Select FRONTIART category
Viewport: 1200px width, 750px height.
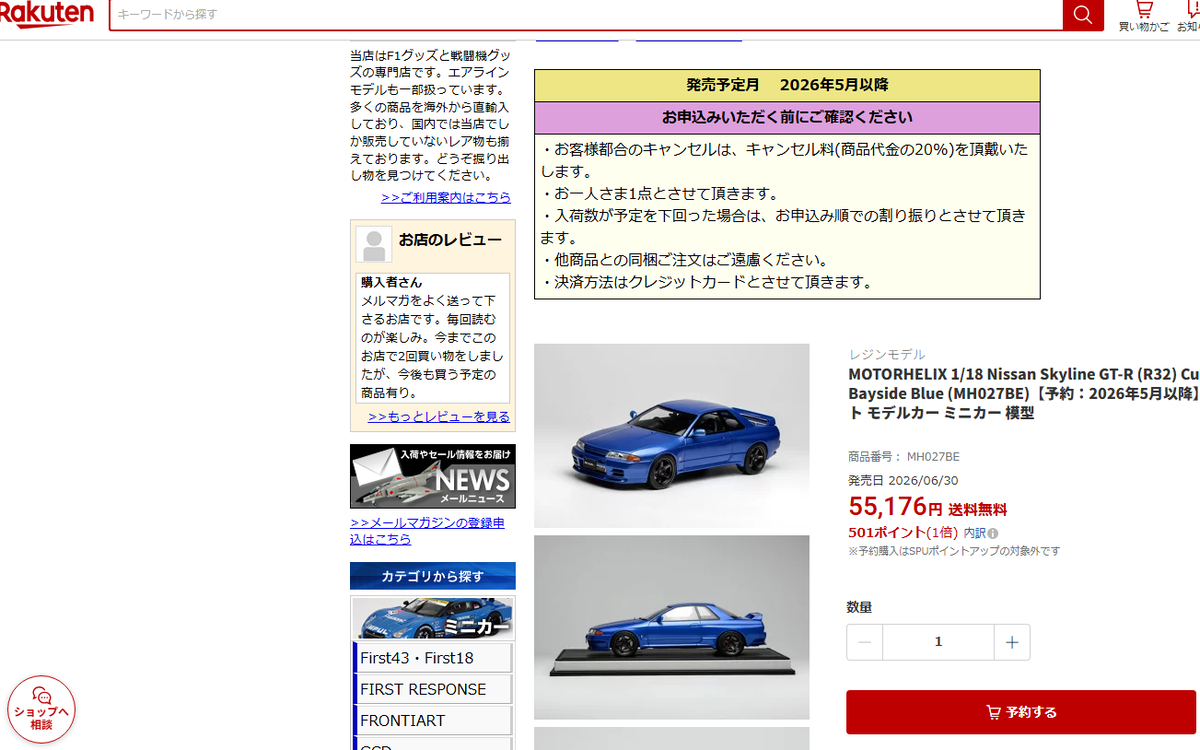point(433,720)
